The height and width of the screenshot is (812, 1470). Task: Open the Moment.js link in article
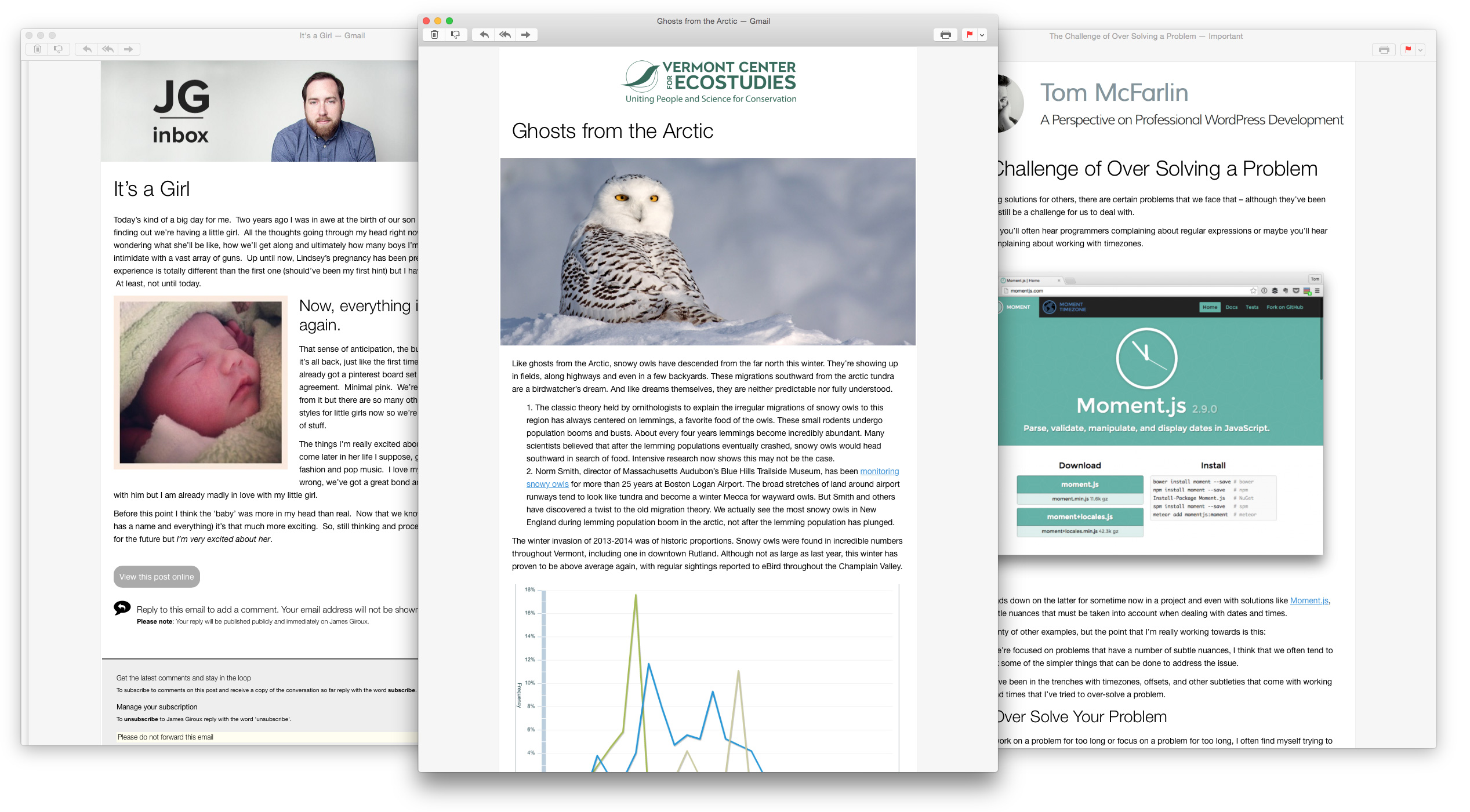[1309, 600]
